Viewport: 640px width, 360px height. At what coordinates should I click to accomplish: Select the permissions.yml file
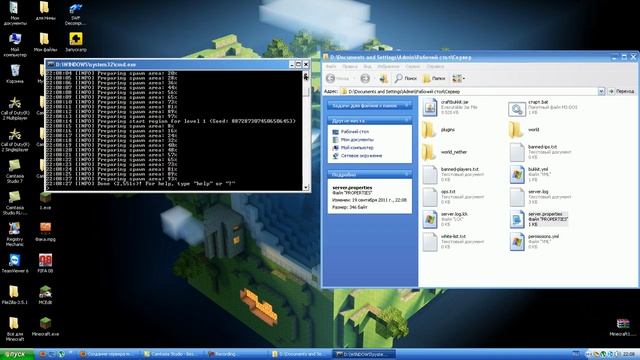(x=534, y=242)
